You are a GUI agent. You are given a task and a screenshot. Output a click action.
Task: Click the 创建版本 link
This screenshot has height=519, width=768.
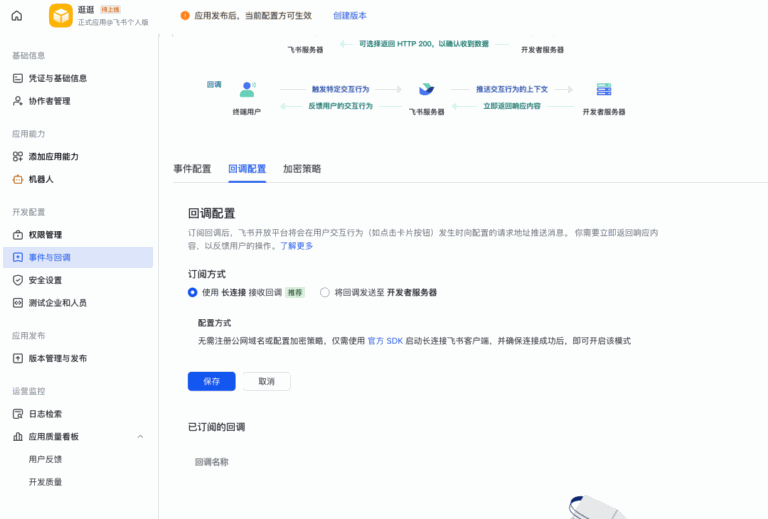(x=350, y=16)
